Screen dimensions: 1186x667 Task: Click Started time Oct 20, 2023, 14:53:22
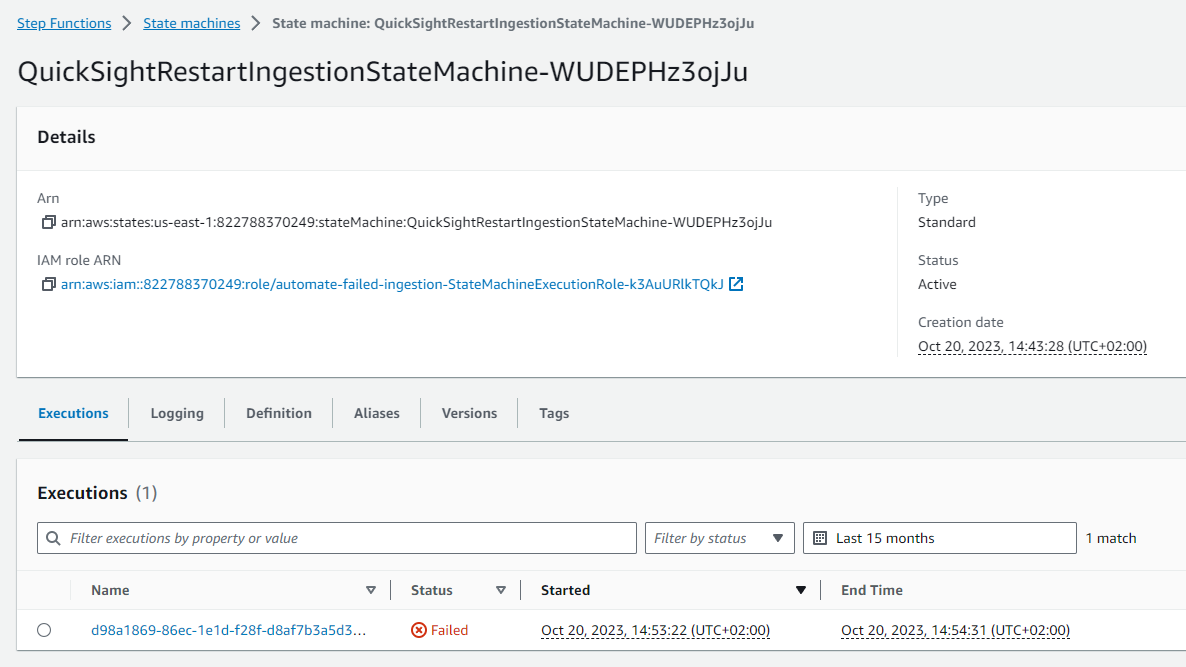point(655,630)
